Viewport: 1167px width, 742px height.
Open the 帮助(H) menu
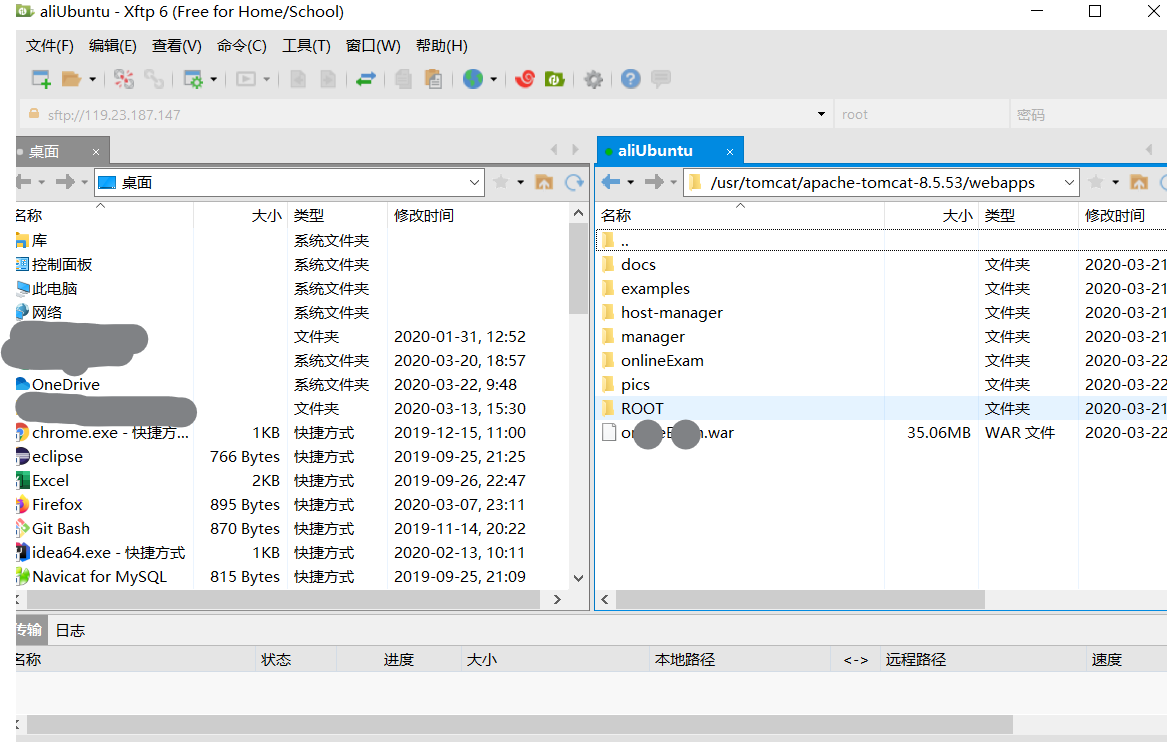coord(441,46)
